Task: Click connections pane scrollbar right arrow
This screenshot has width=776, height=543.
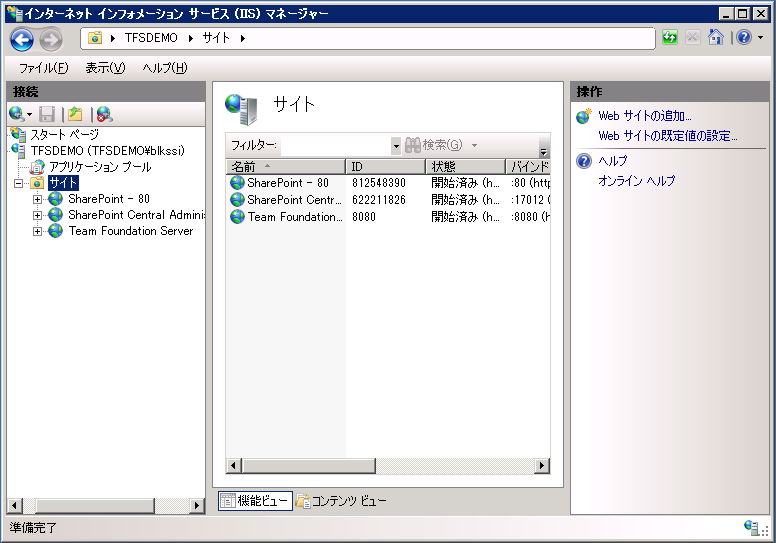Action: 197,505
